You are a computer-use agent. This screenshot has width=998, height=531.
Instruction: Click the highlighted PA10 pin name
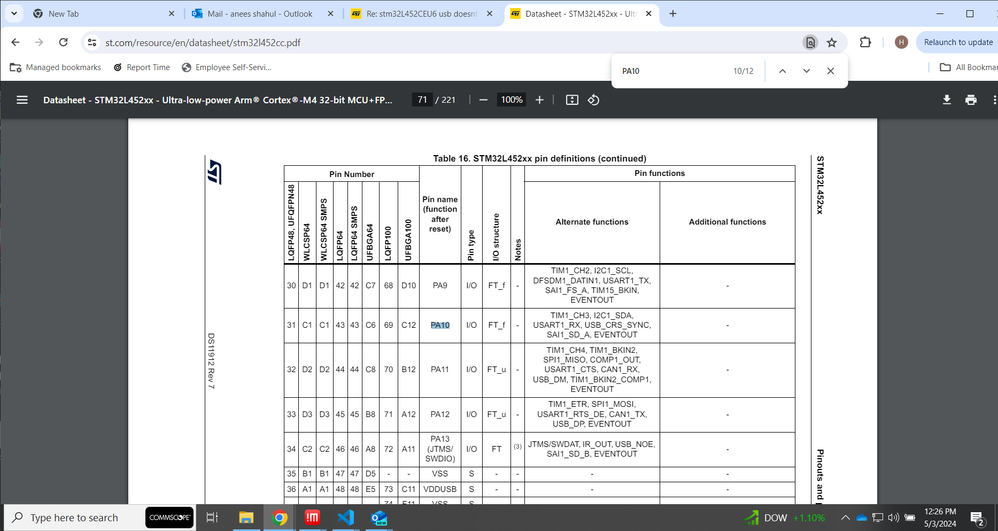coord(440,325)
